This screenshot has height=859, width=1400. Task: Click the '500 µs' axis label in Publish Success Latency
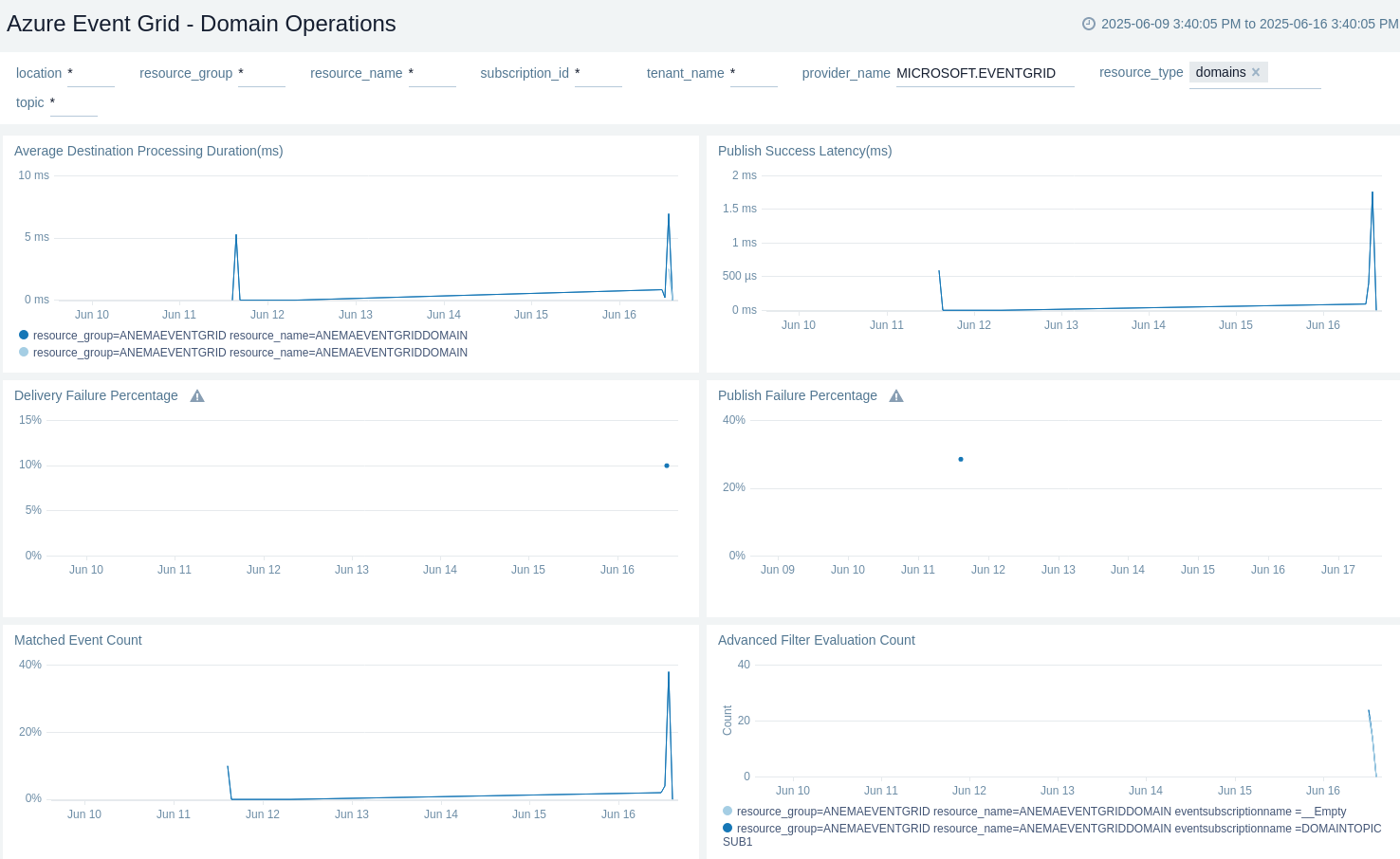click(x=740, y=276)
